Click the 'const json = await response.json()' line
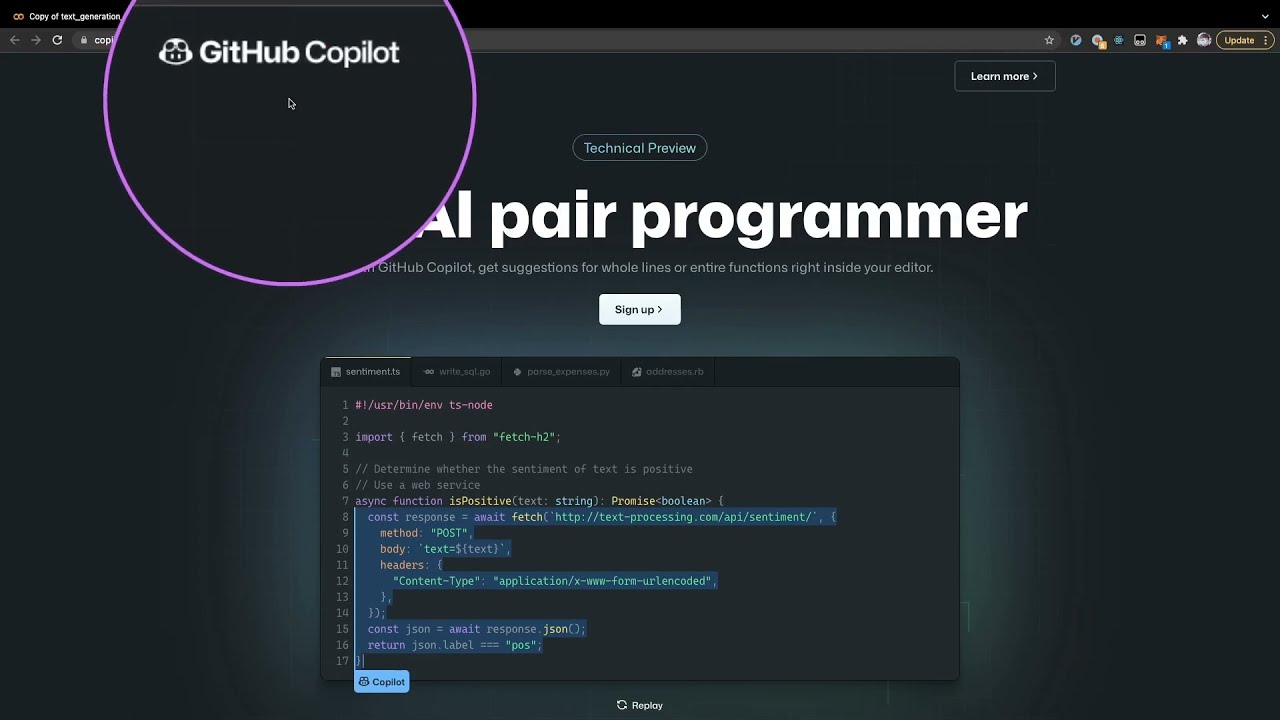Viewport: 1280px width, 720px height. (x=477, y=629)
